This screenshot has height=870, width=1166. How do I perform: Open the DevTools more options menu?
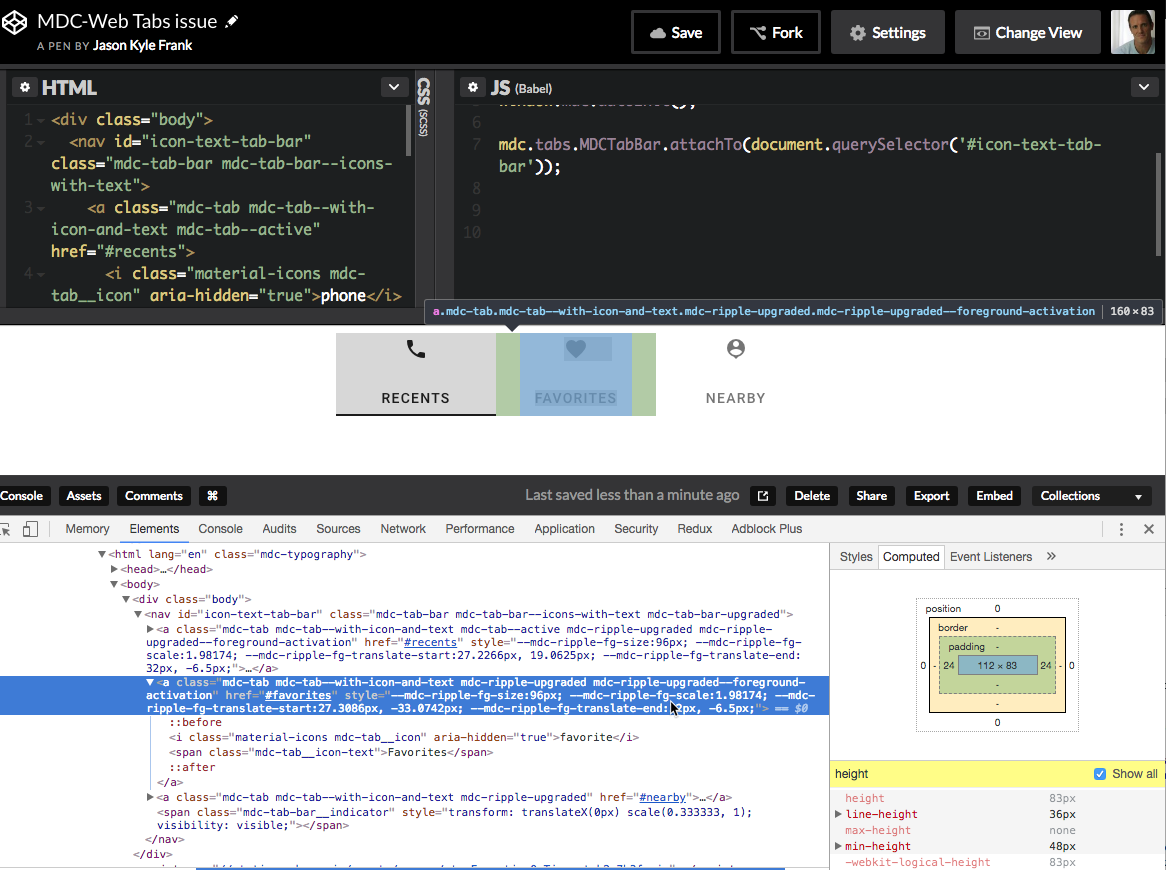[x=1123, y=528]
